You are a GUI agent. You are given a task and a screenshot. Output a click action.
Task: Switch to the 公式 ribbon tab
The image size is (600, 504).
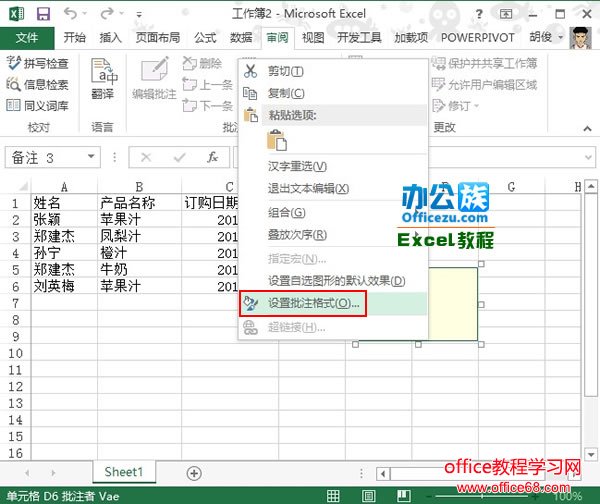205,38
